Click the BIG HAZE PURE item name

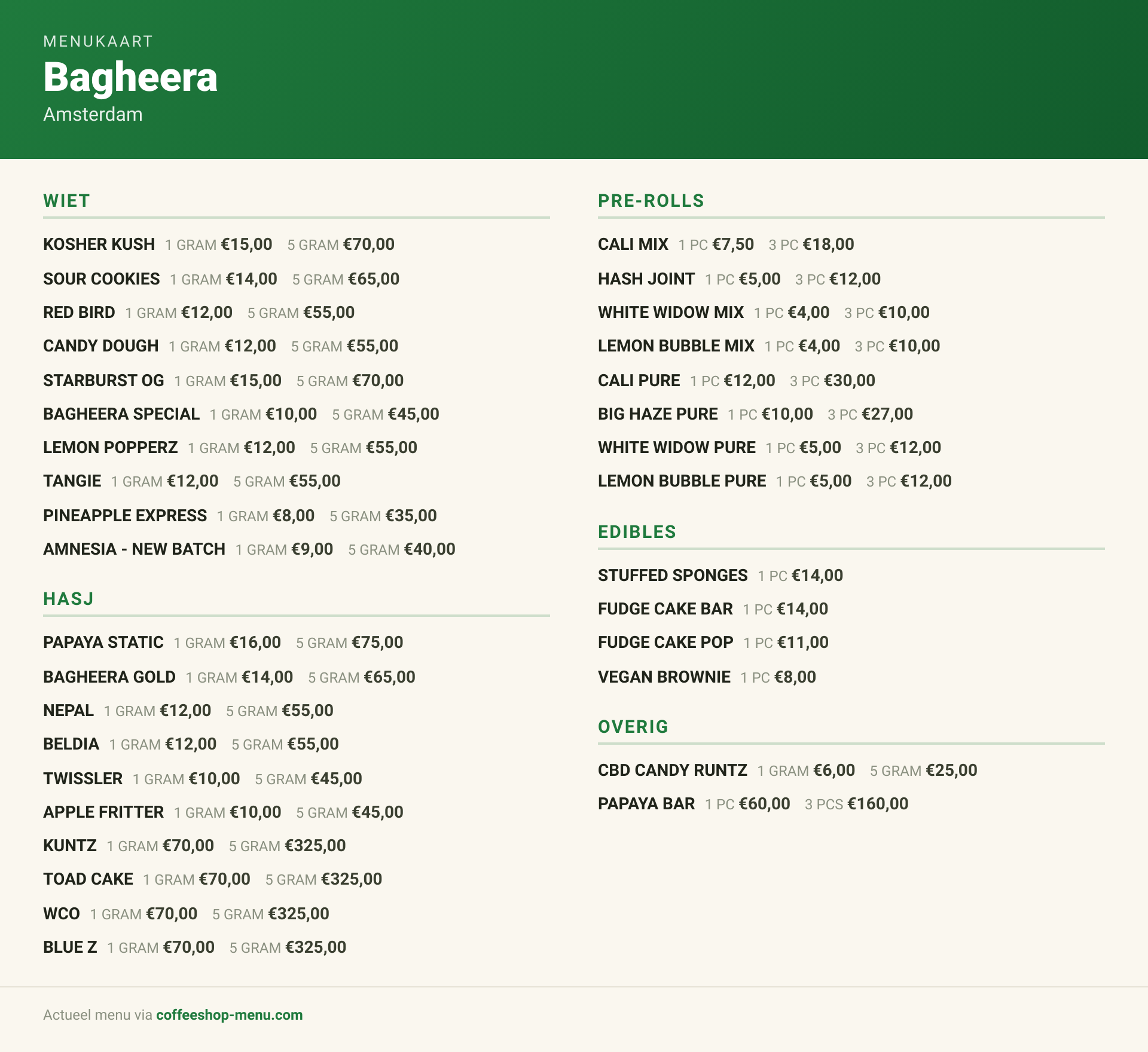(x=658, y=414)
